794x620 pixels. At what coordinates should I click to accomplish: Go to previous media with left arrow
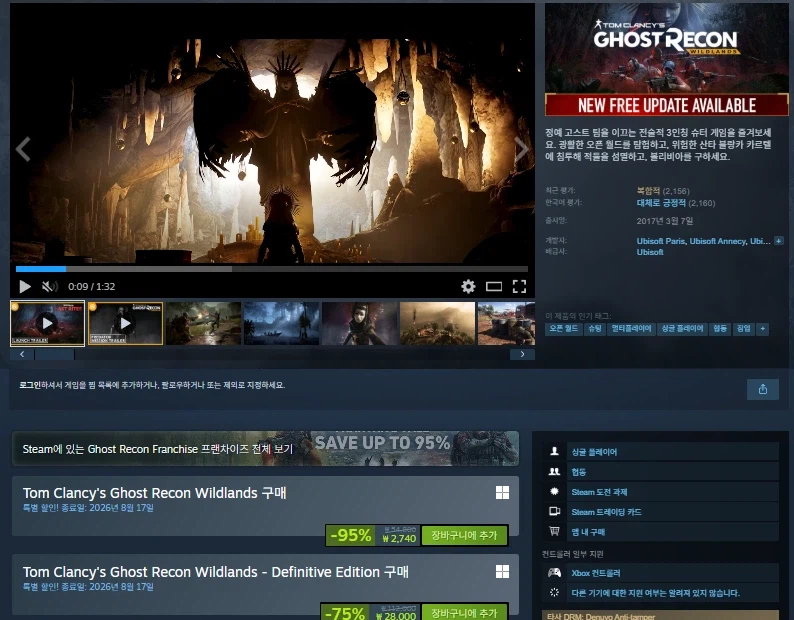(23, 149)
